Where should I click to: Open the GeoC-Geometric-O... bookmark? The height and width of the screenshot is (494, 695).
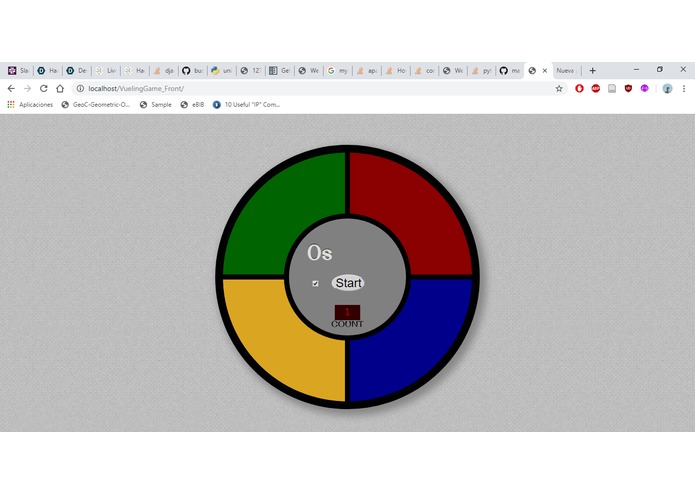[96, 105]
